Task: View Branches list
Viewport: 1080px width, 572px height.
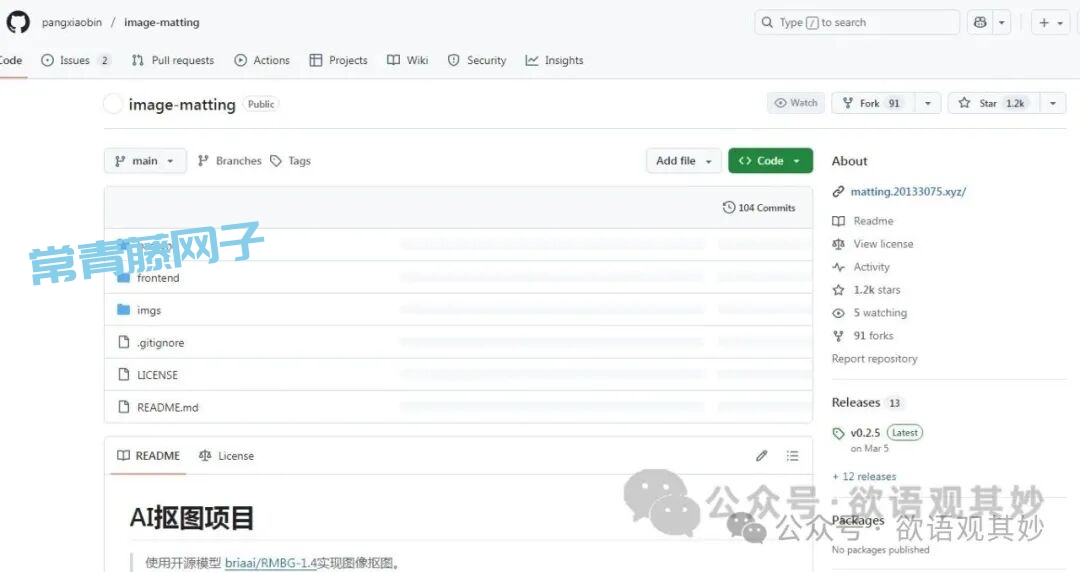Action: click(x=229, y=161)
